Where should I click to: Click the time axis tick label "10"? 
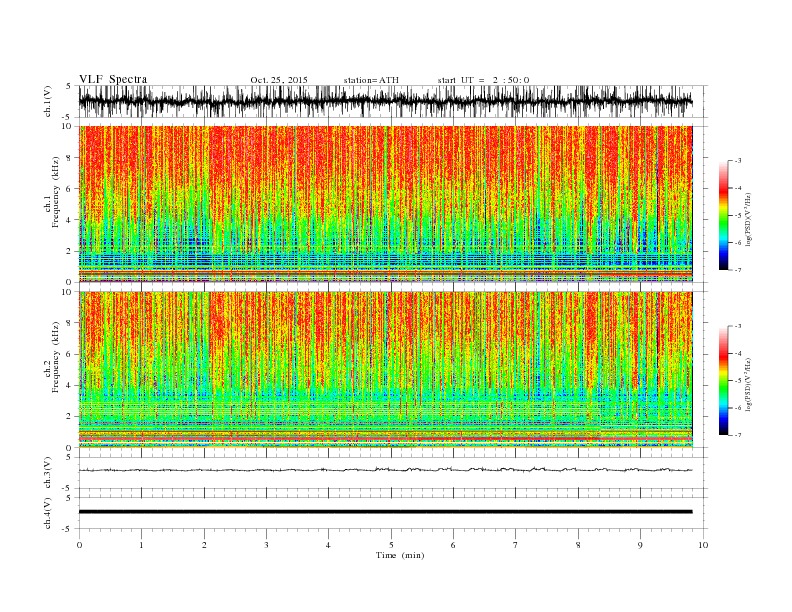pyautogui.click(x=703, y=545)
